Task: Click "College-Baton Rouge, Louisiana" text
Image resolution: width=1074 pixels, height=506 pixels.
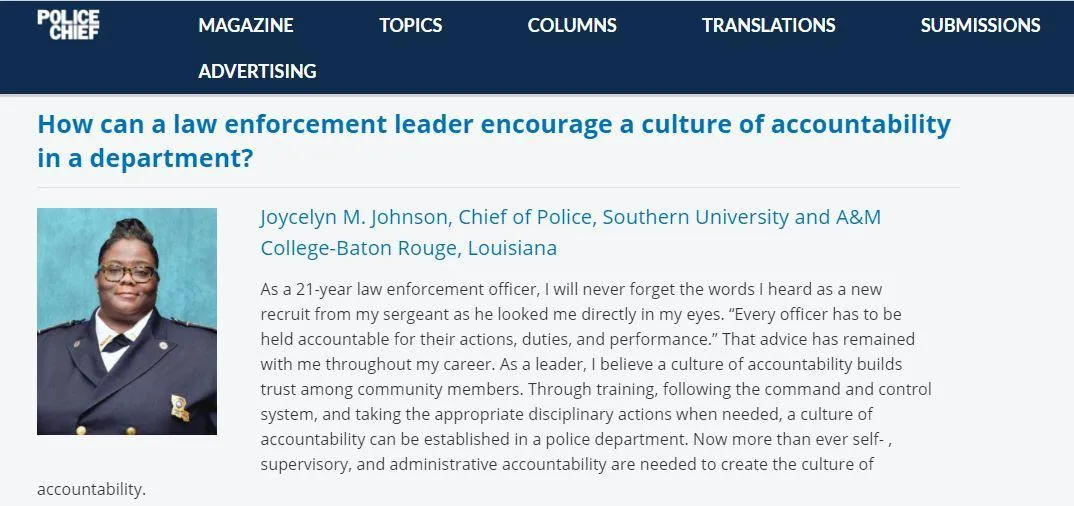Action: pyautogui.click(x=409, y=248)
